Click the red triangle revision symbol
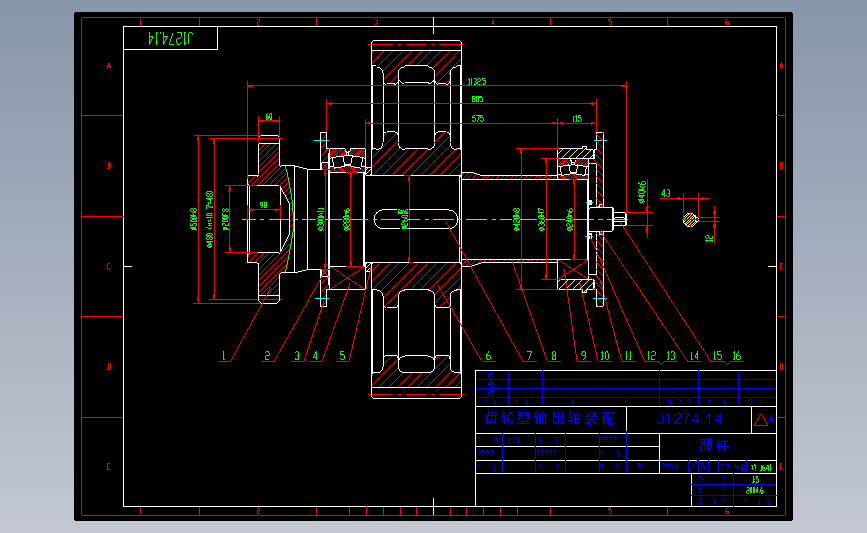Image resolution: width=867 pixels, height=533 pixels. click(x=761, y=420)
